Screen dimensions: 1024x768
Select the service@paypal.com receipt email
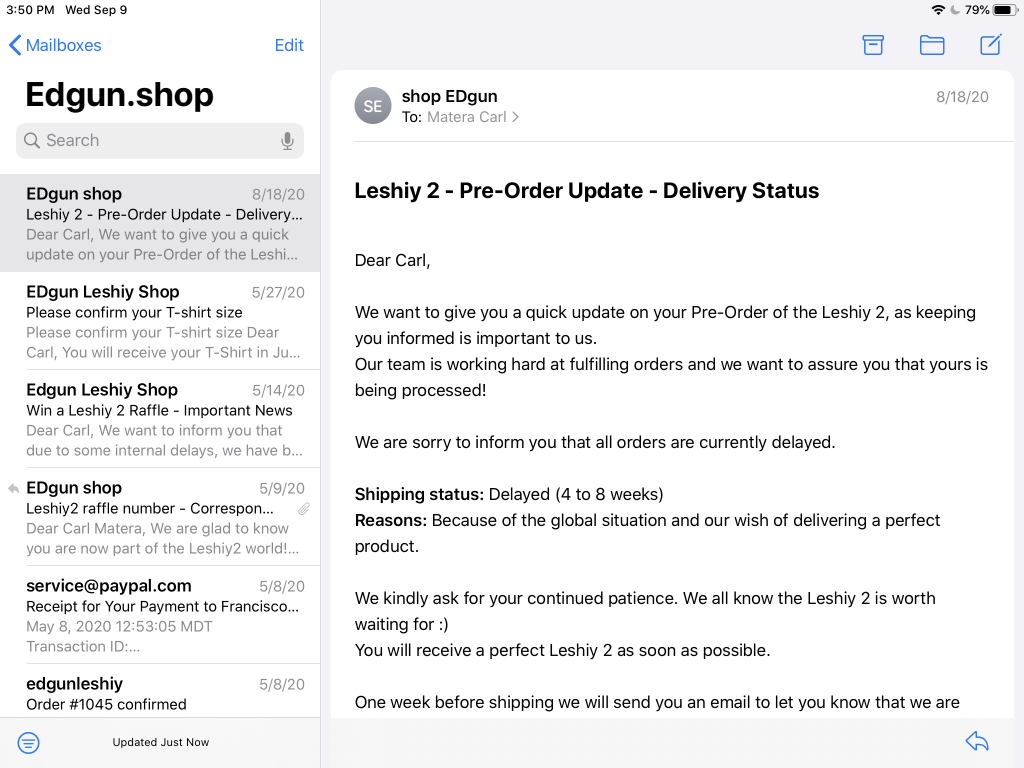click(160, 615)
